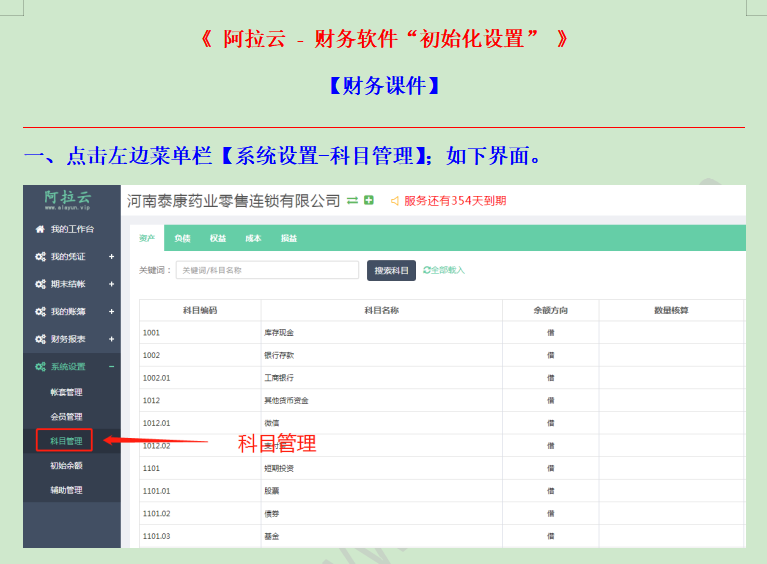Click the gears icon beside 期末结帐
767x564 pixels.
click(40, 284)
